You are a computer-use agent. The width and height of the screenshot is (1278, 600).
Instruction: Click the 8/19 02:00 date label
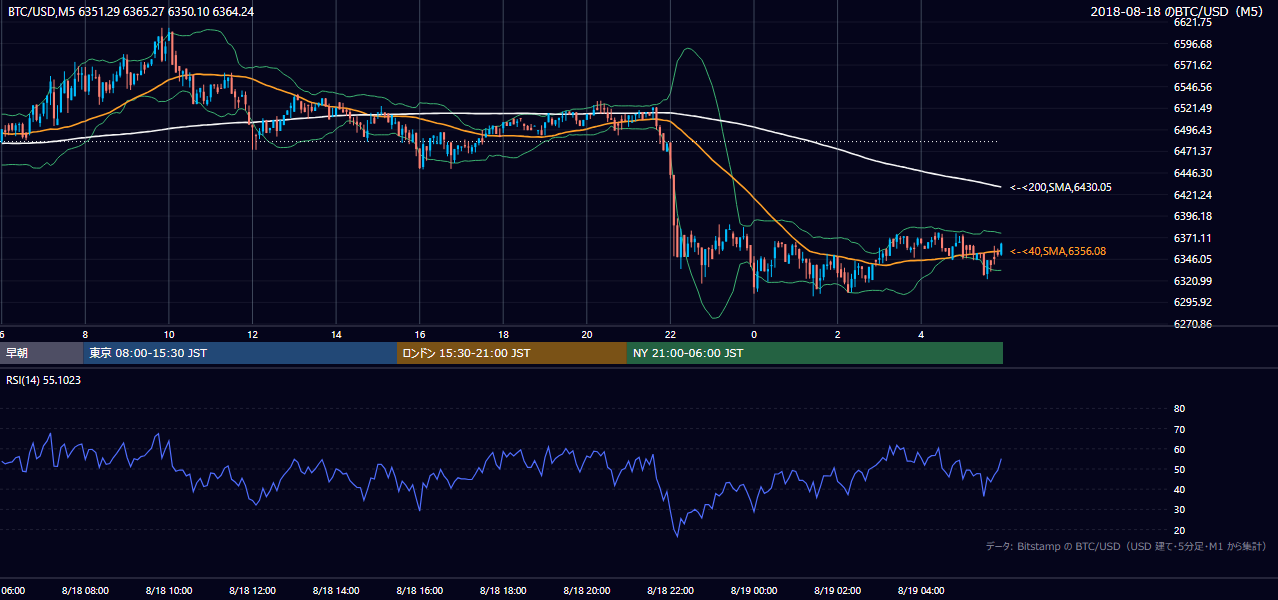tap(838, 590)
